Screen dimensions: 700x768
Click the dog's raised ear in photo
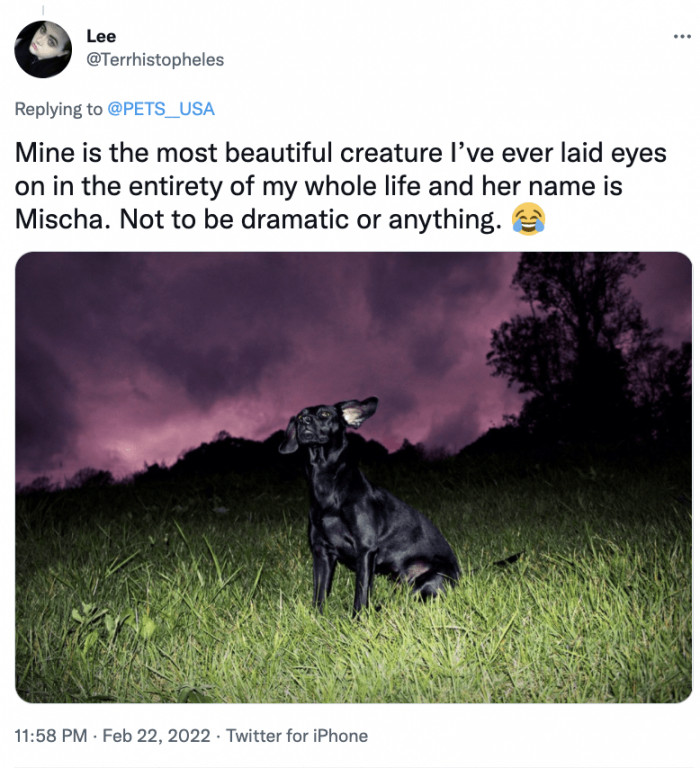pos(358,409)
